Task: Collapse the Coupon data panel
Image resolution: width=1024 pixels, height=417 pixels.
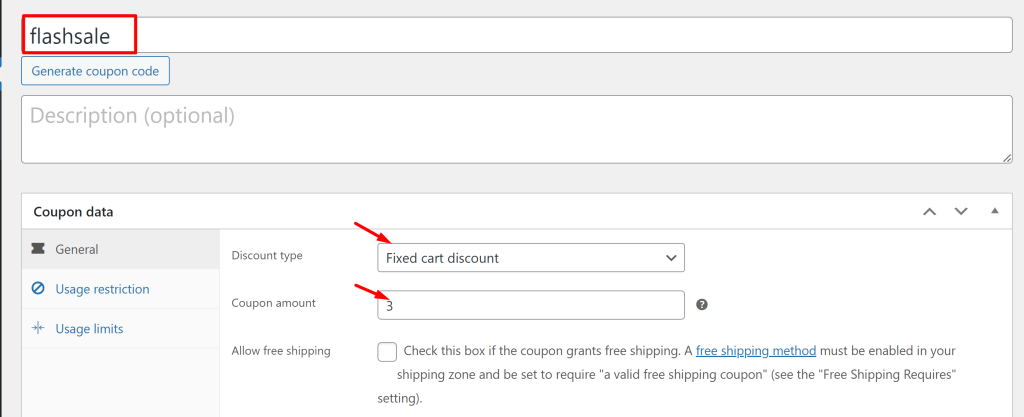Action: [x=995, y=211]
